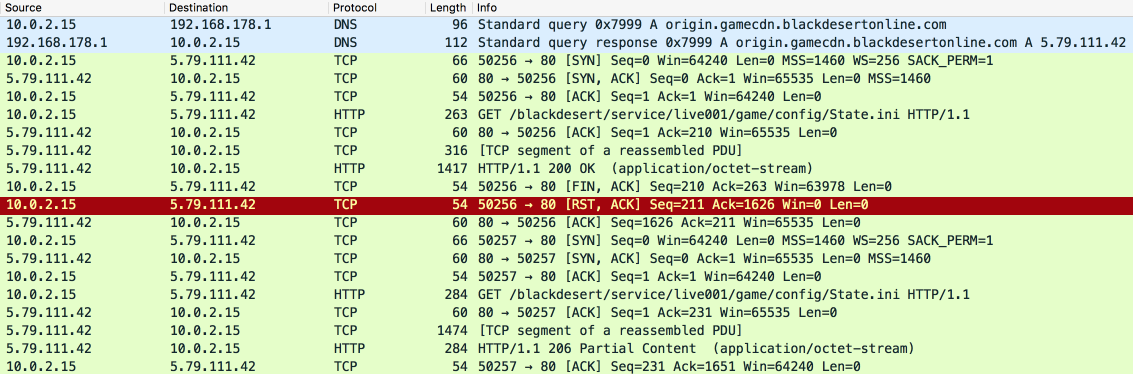Select '80 → 50257 [ACK] Seq=1 Ack=231' info
Viewport: 1133px width, 374px height.
click(658, 313)
